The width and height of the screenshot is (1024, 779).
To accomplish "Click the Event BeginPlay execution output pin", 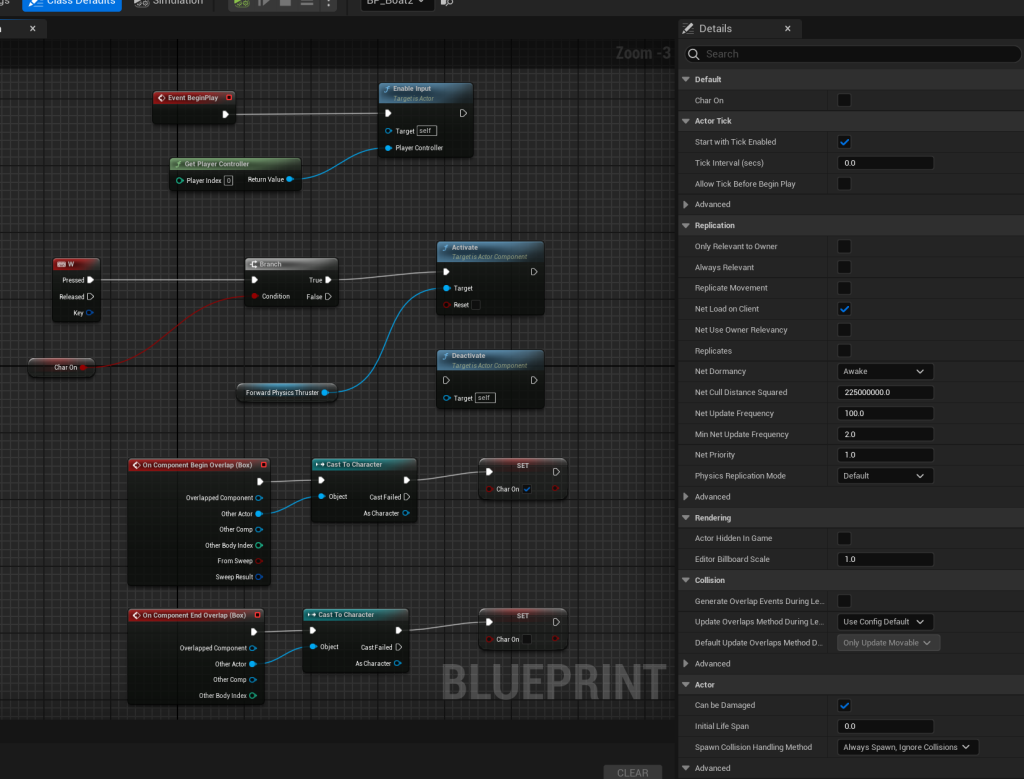I will tap(226, 114).
